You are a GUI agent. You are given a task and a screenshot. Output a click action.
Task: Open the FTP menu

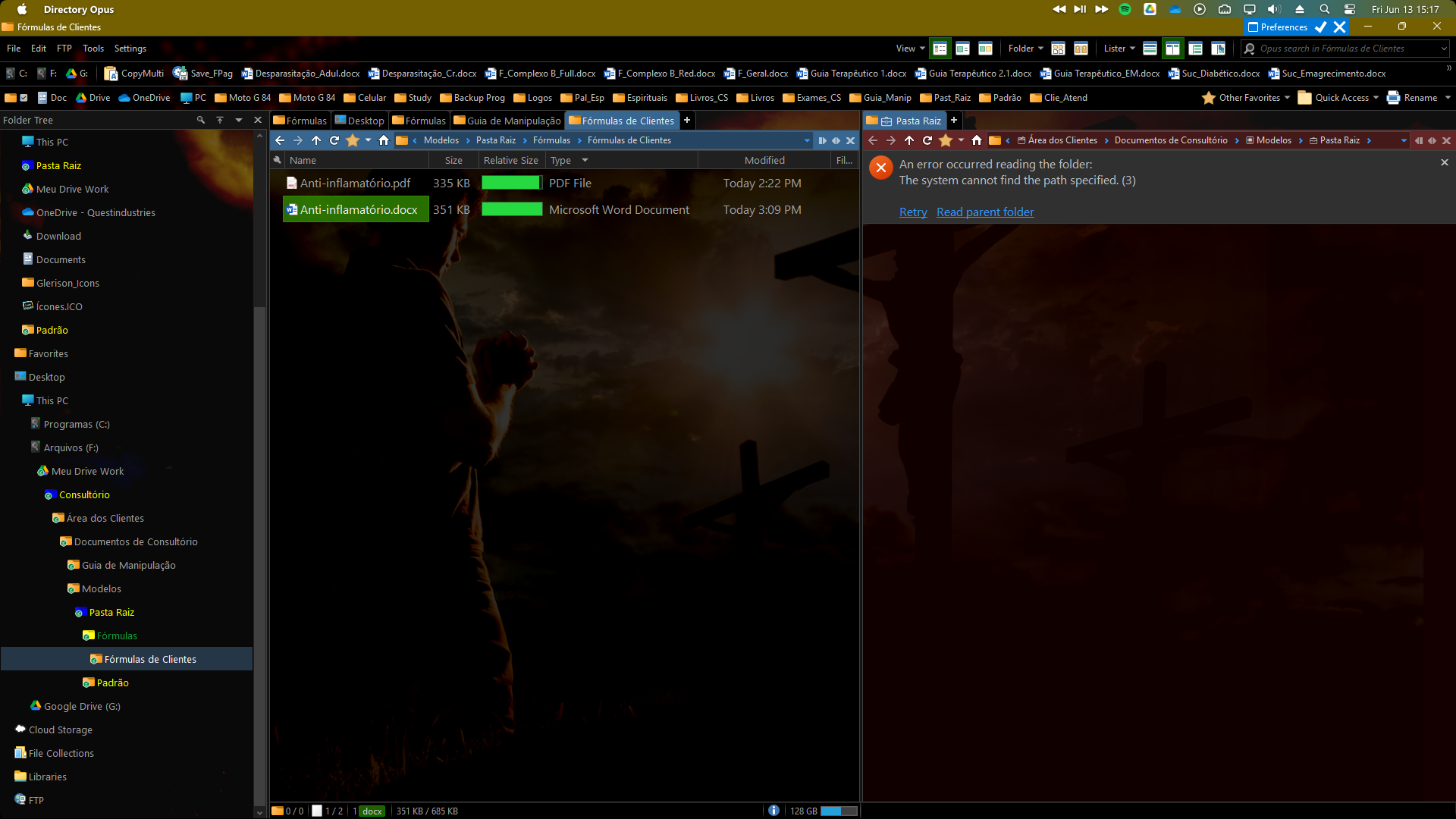coord(64,49)
